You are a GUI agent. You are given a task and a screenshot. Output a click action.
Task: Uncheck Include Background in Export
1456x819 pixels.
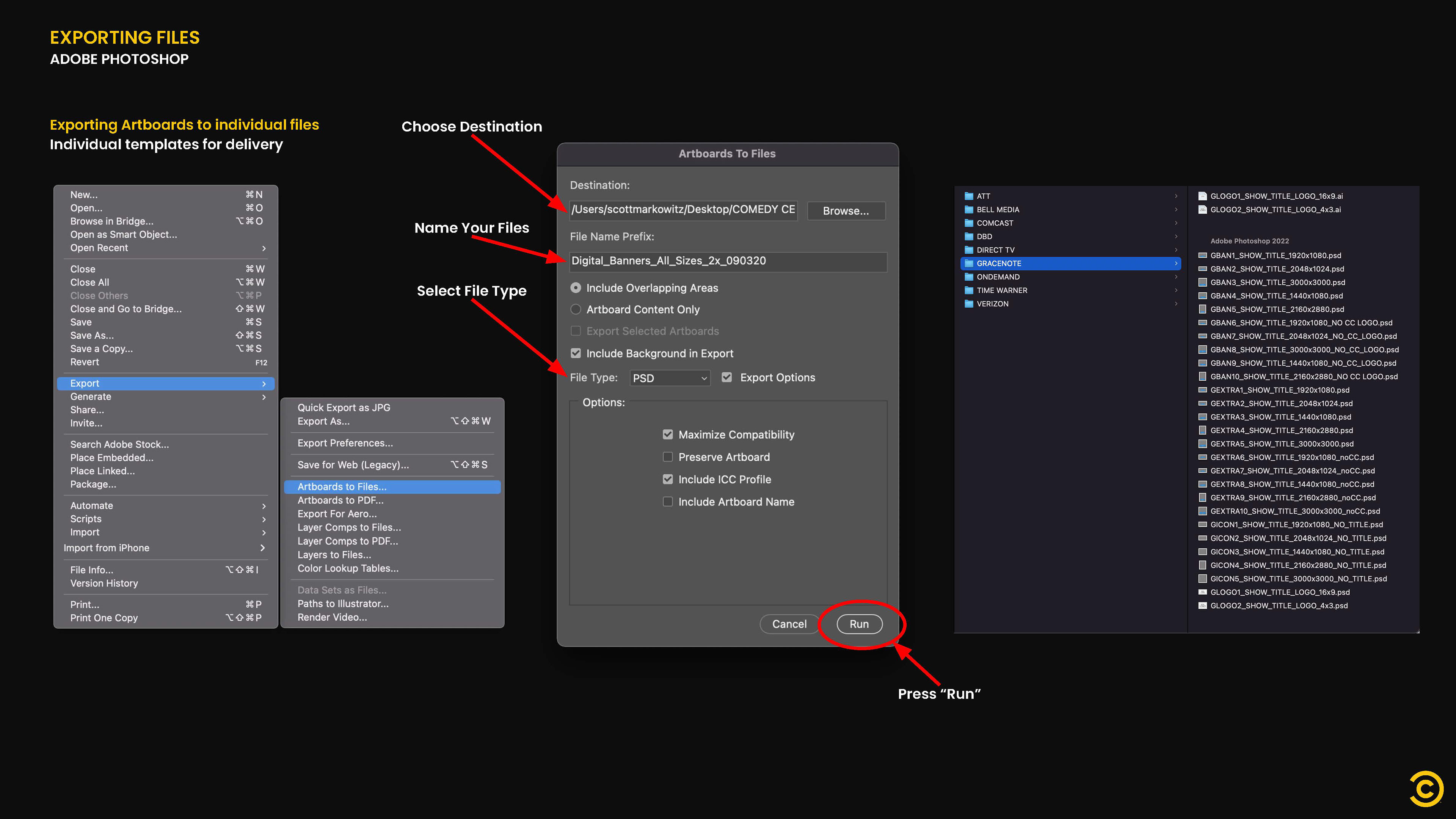click(x=576, y=353)
